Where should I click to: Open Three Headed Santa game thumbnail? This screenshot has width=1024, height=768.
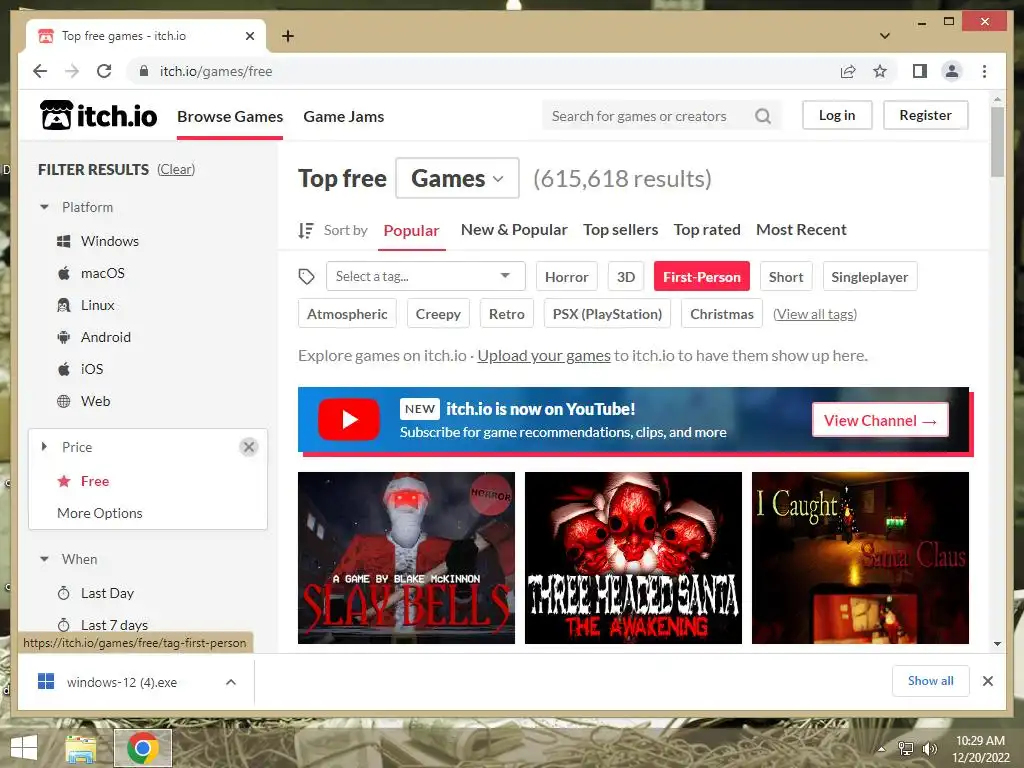coord(633,558)
